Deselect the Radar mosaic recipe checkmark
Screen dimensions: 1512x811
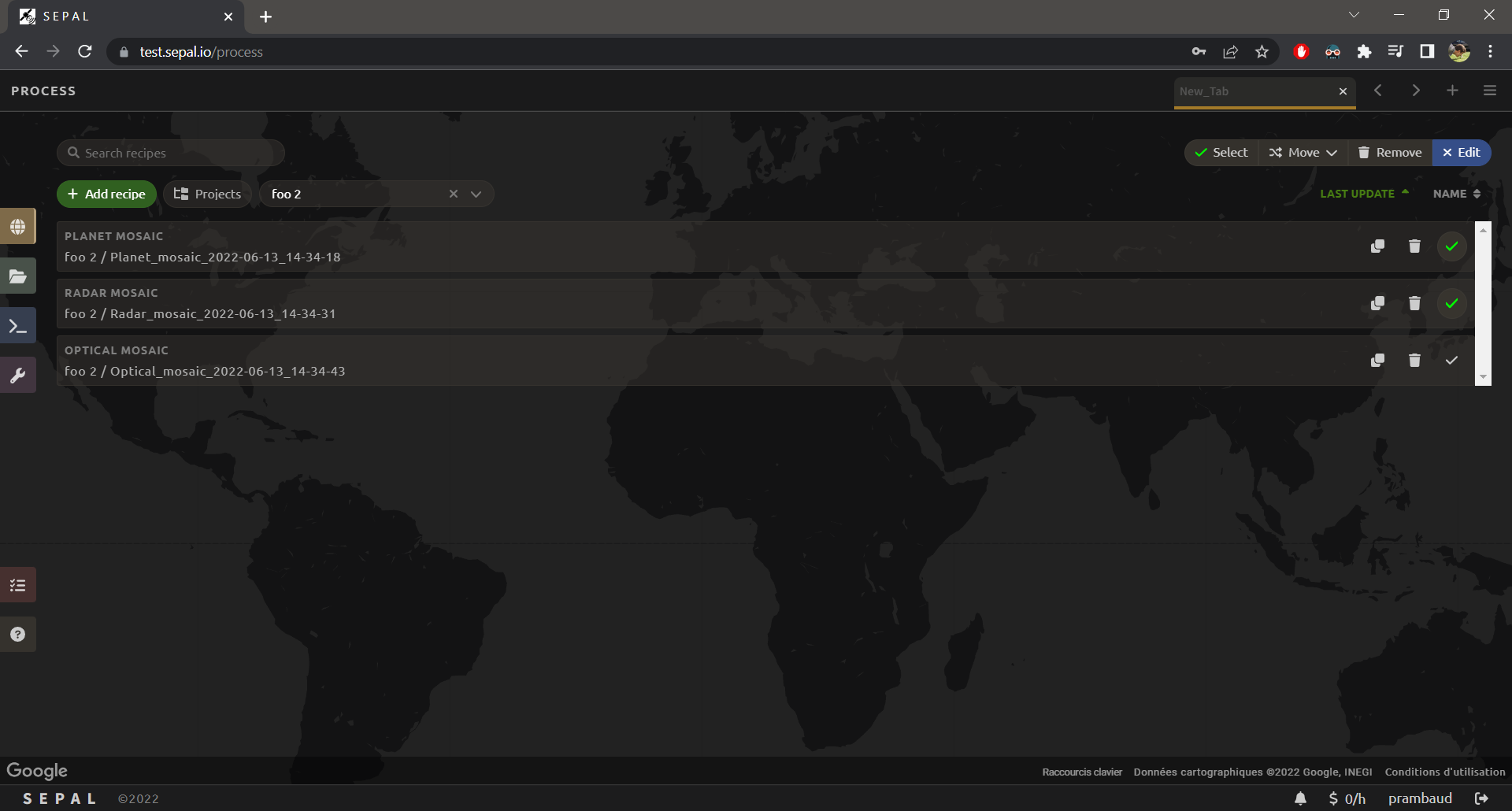1451,303
